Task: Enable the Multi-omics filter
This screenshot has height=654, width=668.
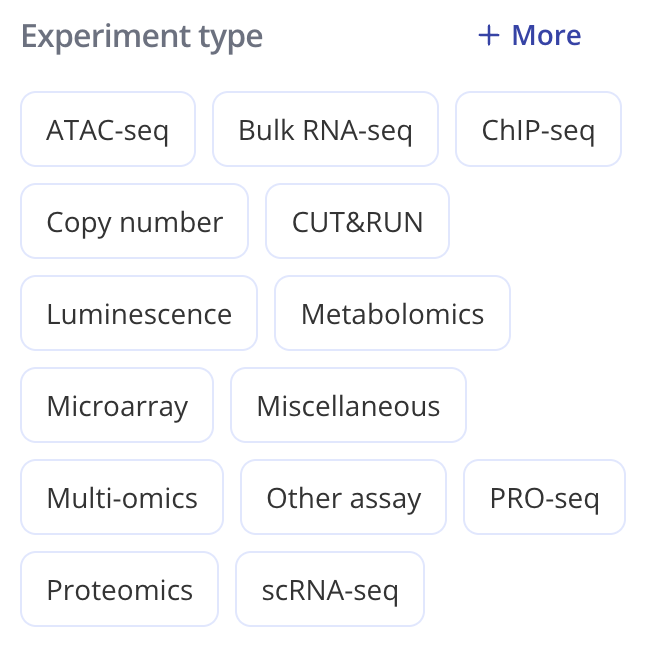Action: pos(122,498)
